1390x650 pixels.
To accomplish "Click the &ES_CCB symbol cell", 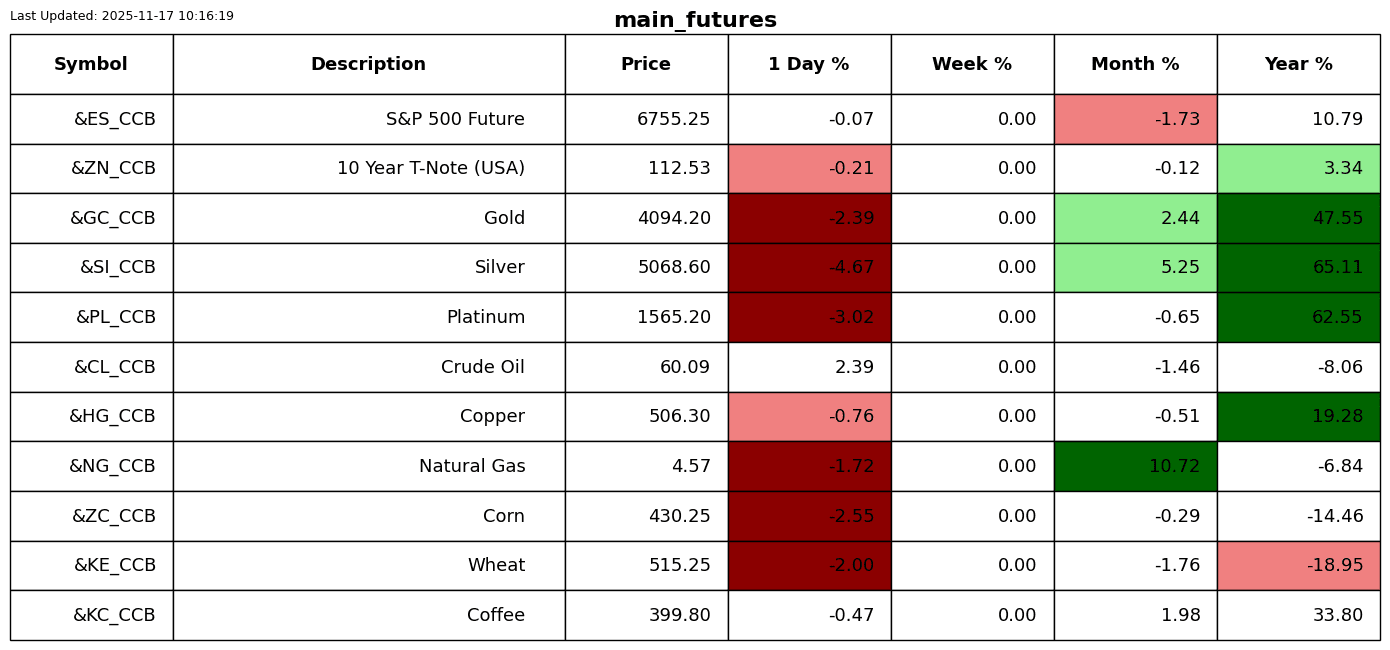I will pyautogui.click(x=114, y=120).
